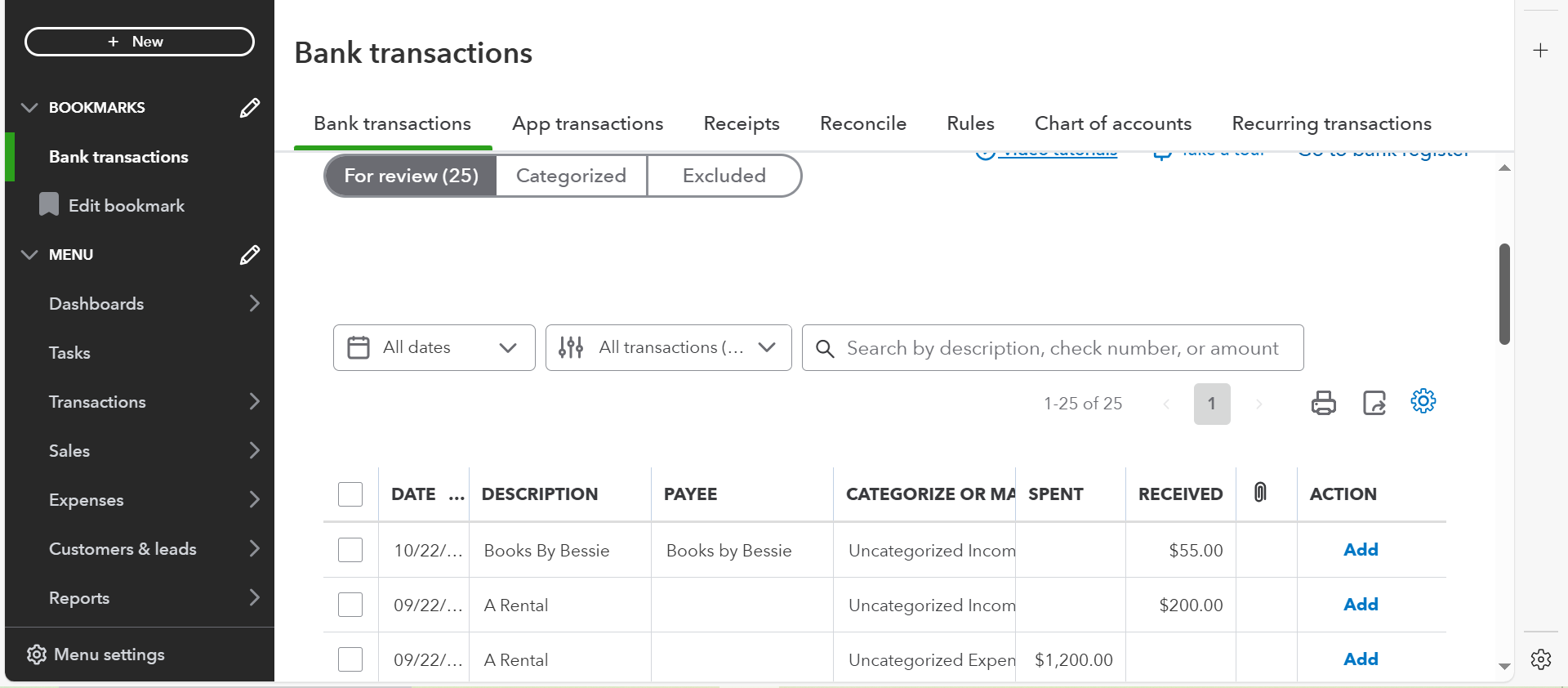This screenshot has height=688, width=1568.
Task: Click the pencil icon beside MENU
Action: (x=249, y=255)
